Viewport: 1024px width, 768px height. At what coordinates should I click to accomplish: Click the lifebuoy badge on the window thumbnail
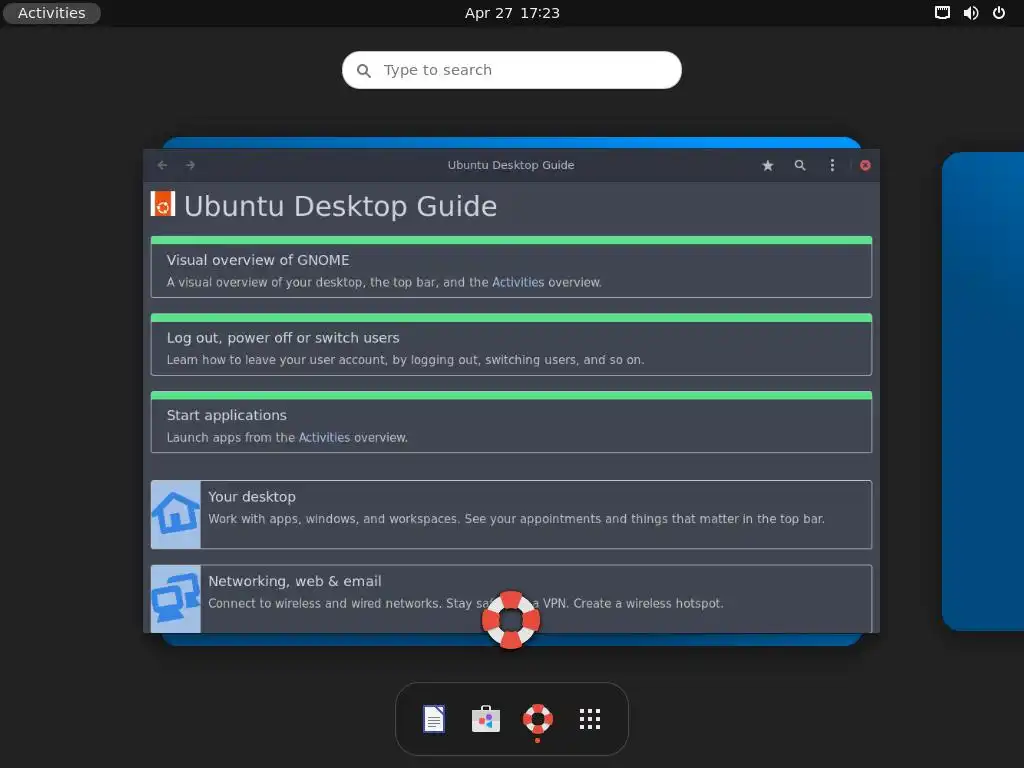coord(511,620)
